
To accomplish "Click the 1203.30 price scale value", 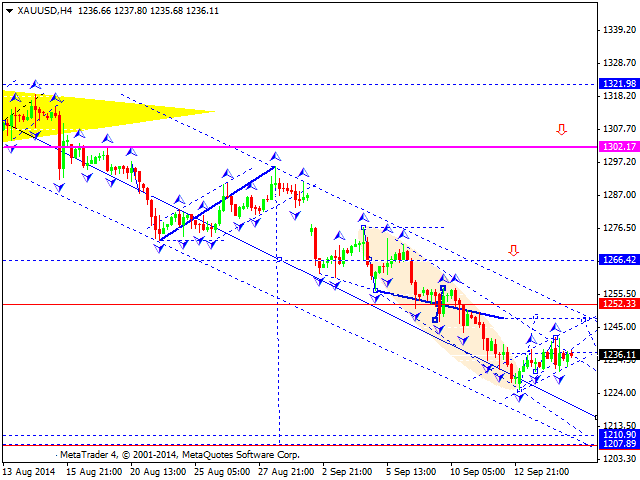I will [620, 459].
